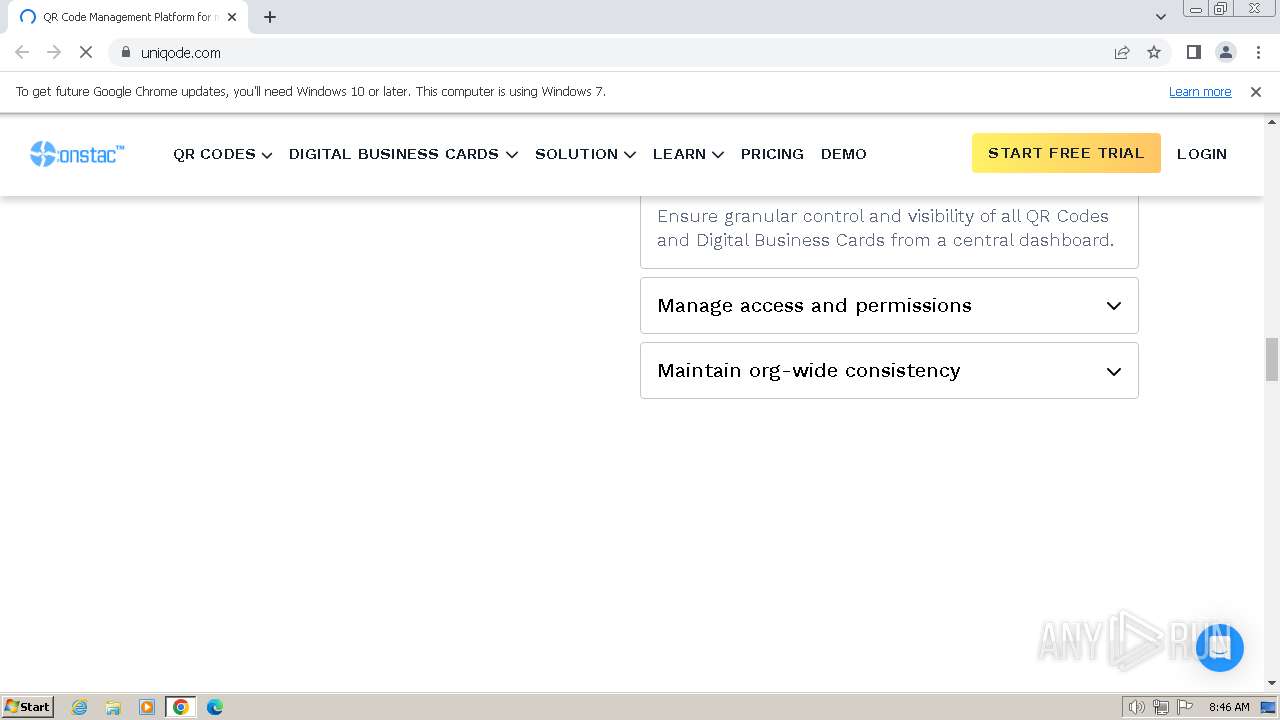
Task: Go back to previous page
Action: [22, 52]
